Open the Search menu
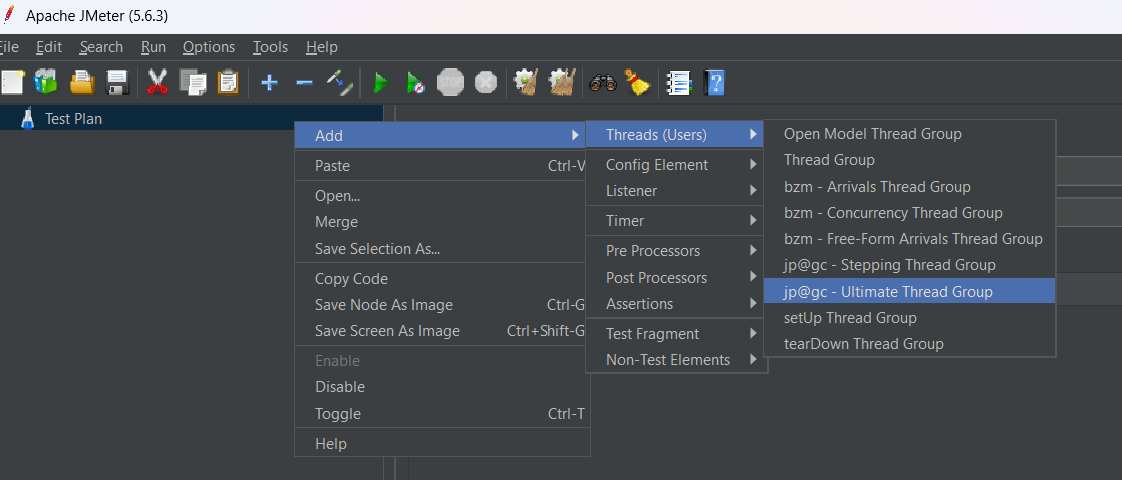Viewport: 1122px width, 480px height. [x=101, y=46]
